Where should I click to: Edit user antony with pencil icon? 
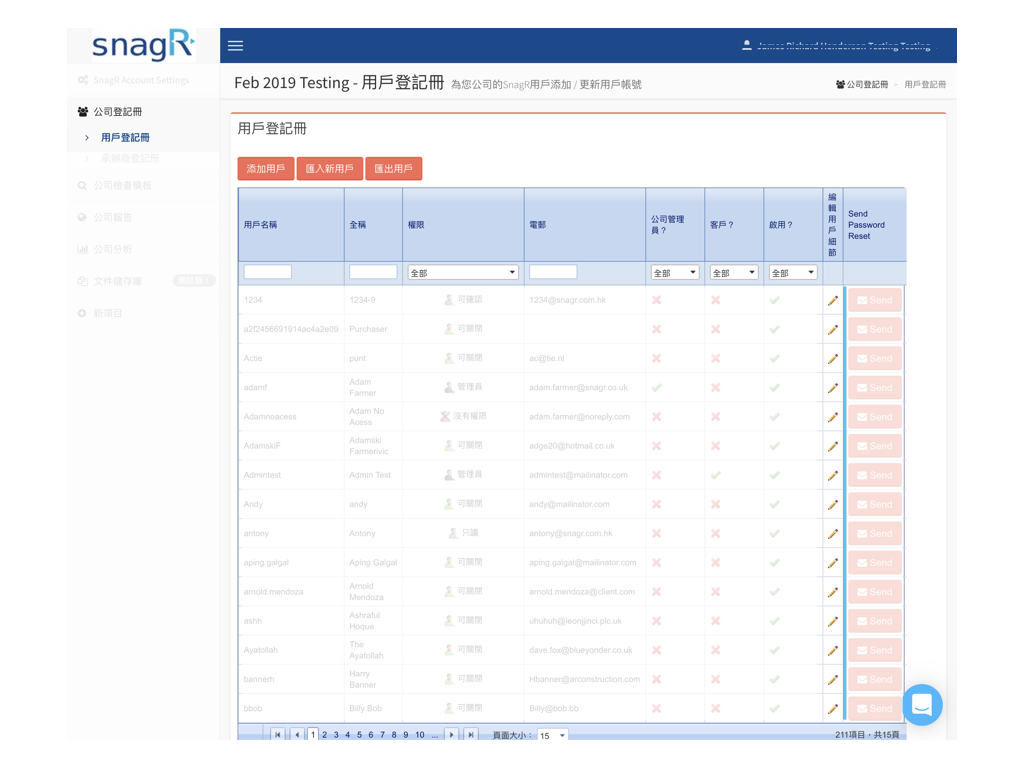coord(833,534)
